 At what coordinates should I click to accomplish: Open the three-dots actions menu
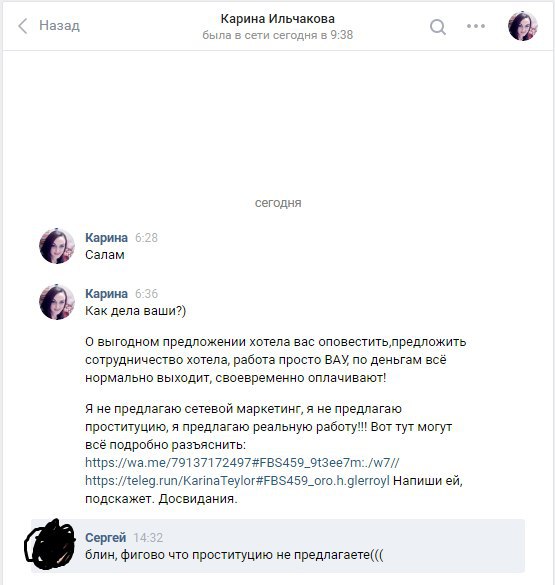[476, 26]
